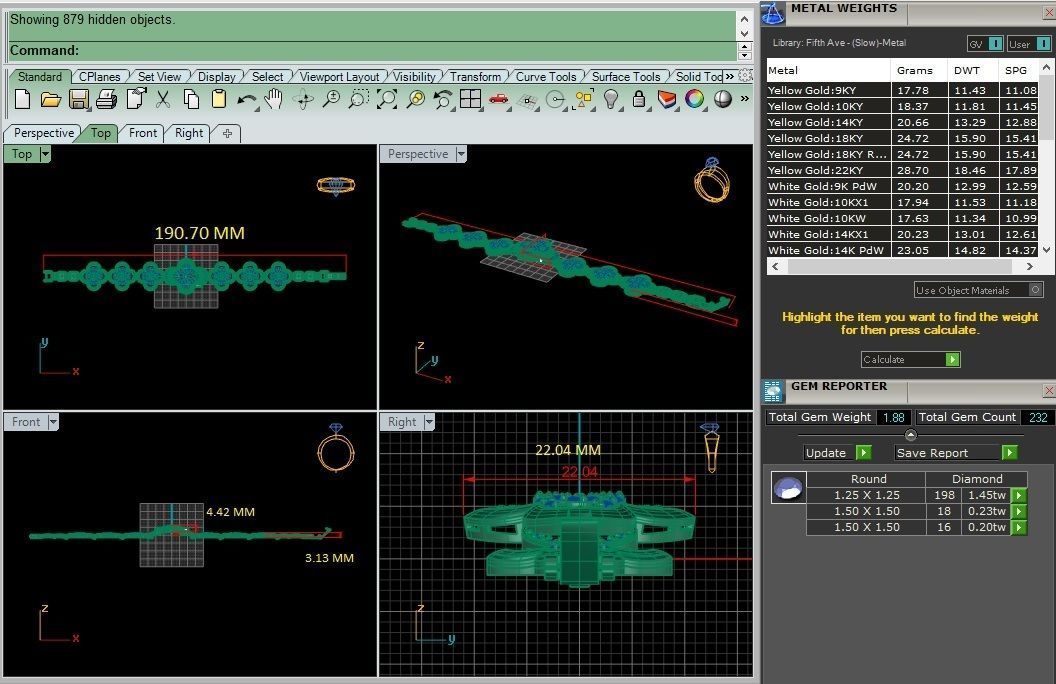1056x684 pixels.
Task: Open Set CPlane grid icon
Action: 527,101
